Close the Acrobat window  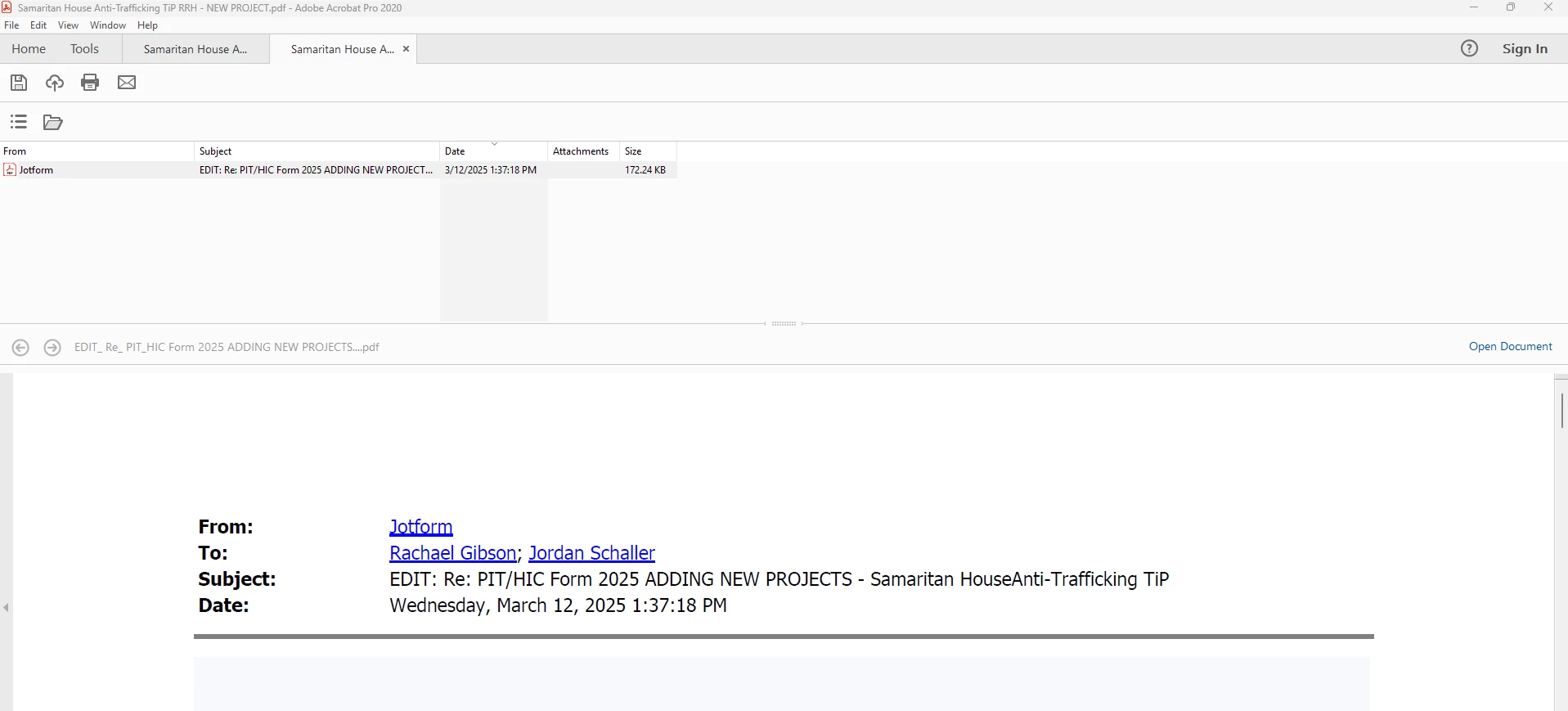coord(1548,7)
